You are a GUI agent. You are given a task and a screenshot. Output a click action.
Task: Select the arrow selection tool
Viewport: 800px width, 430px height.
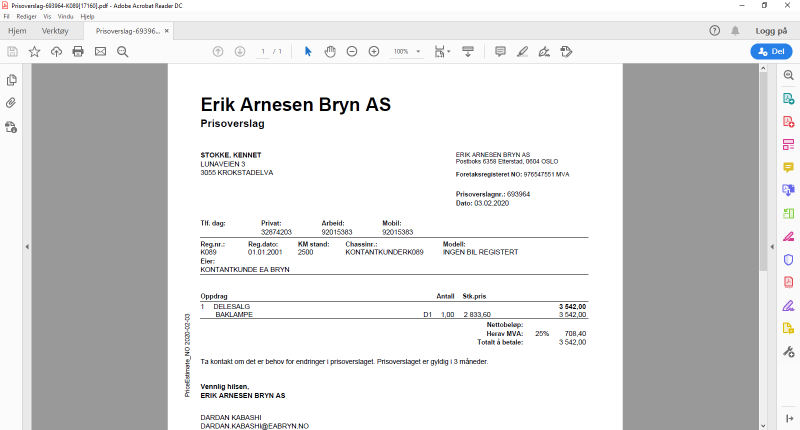(x=308, y=51)
